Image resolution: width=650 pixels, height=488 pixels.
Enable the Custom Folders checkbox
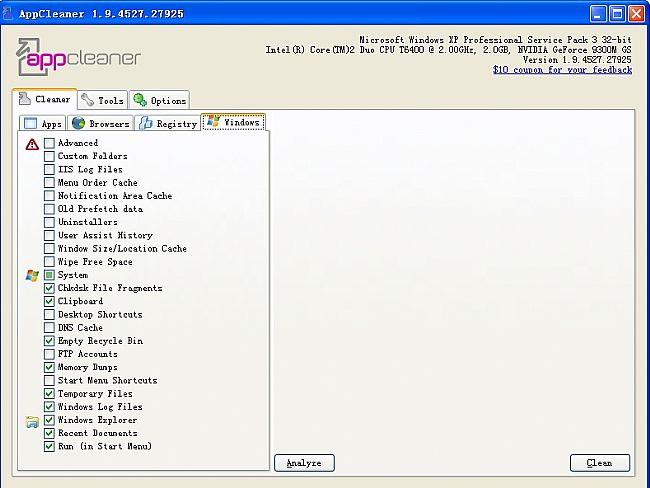coord(49,157)
